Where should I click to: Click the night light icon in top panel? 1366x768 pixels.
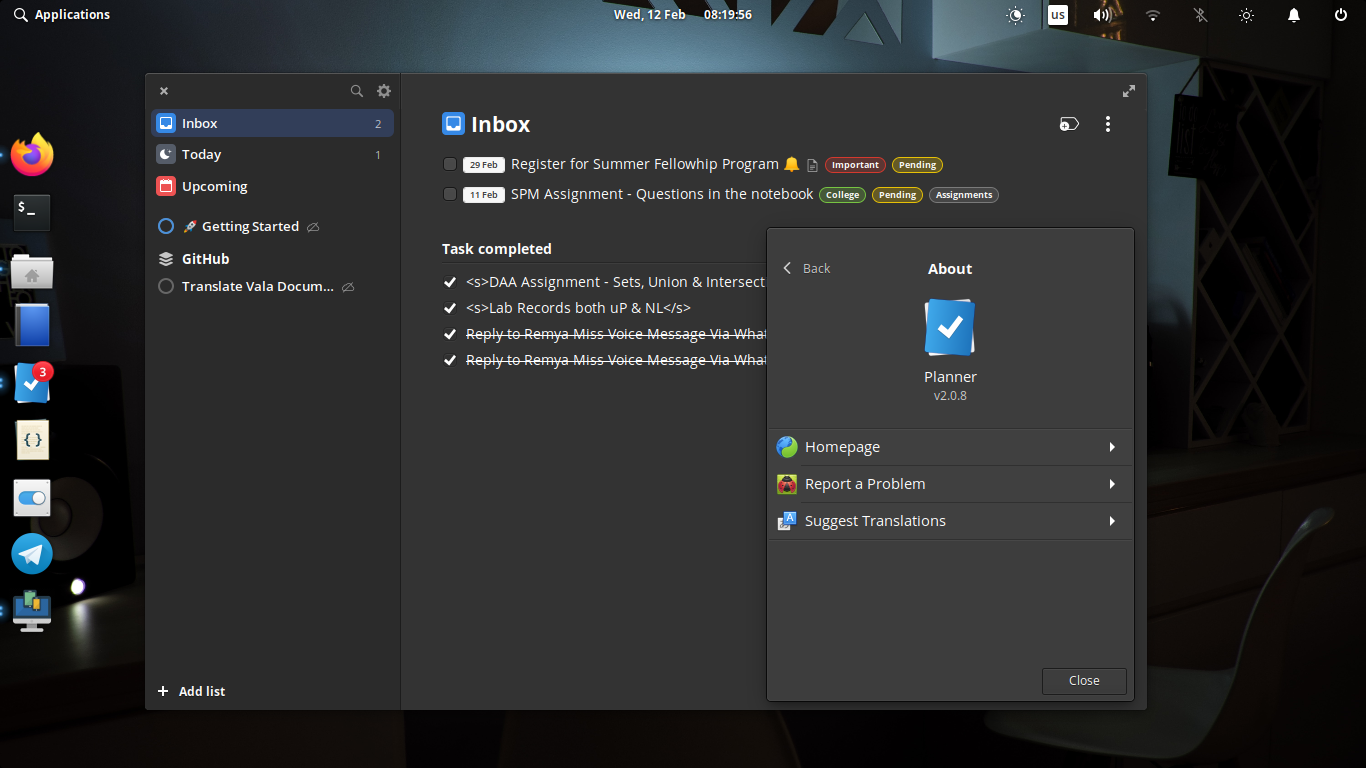(x=1016, y=15)
